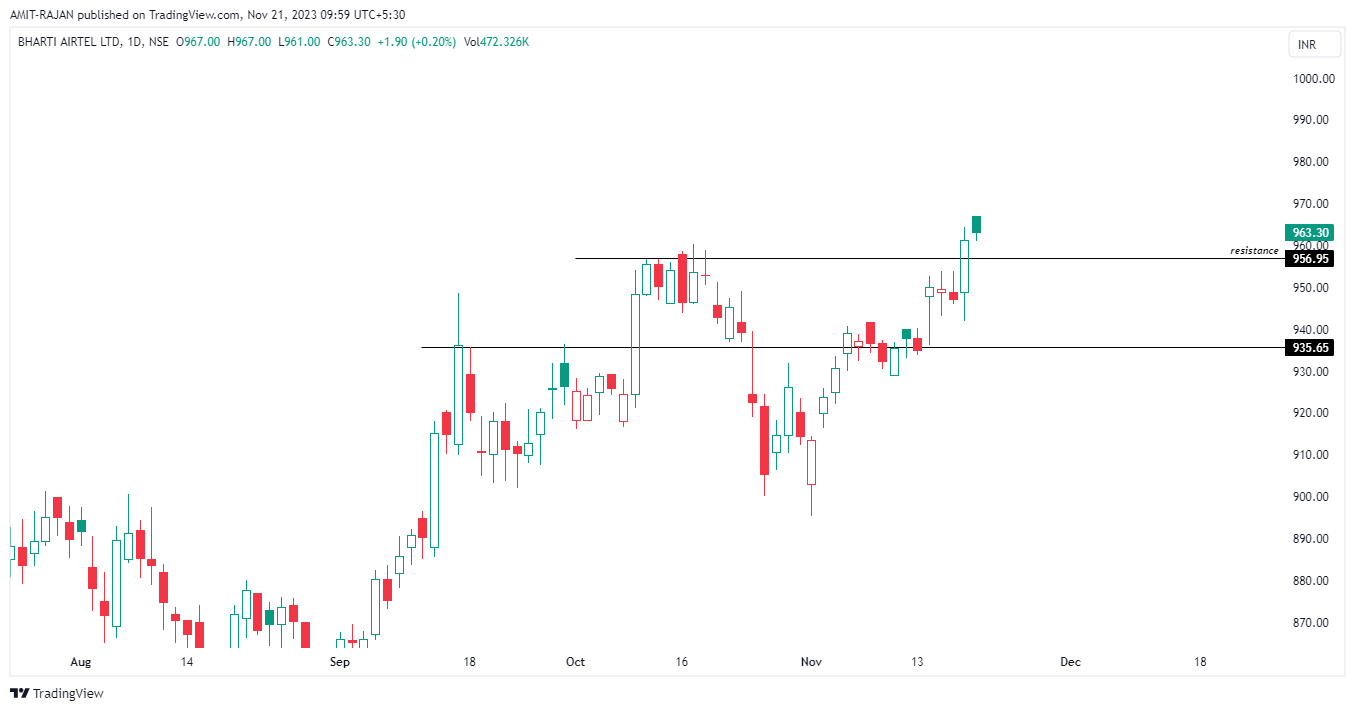
Task: Click the 14 date axis label
Action: (x=186, y=662)
